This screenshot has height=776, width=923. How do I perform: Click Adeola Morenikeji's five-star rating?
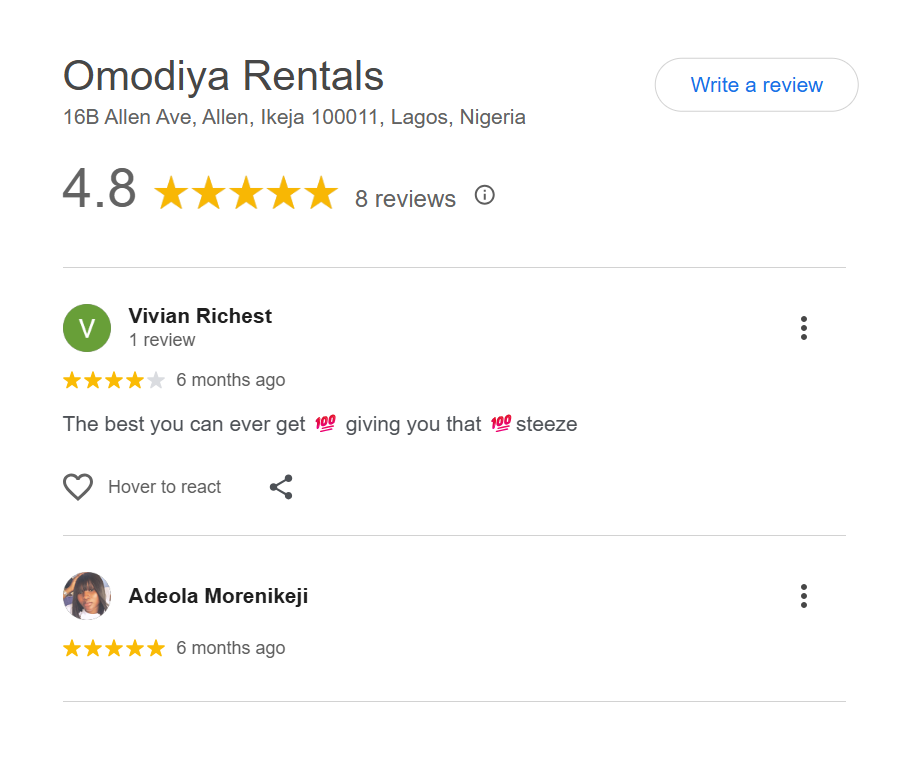point(113,648)
